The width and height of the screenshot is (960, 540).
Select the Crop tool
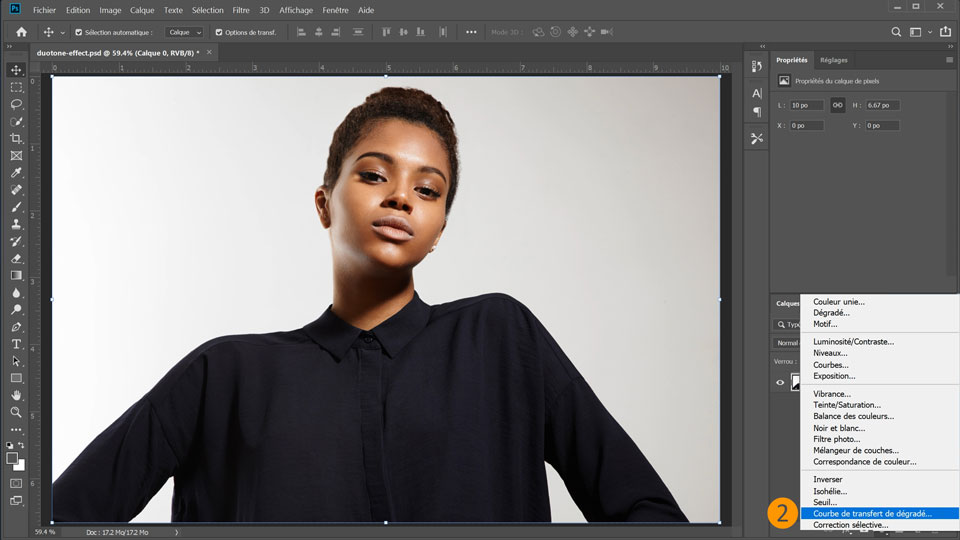[x=17, y=138]
